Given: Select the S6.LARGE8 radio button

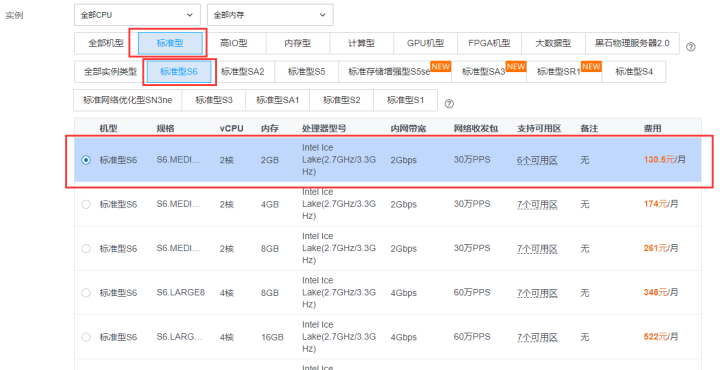Looking at the screenshot, I should coord(86,292).
